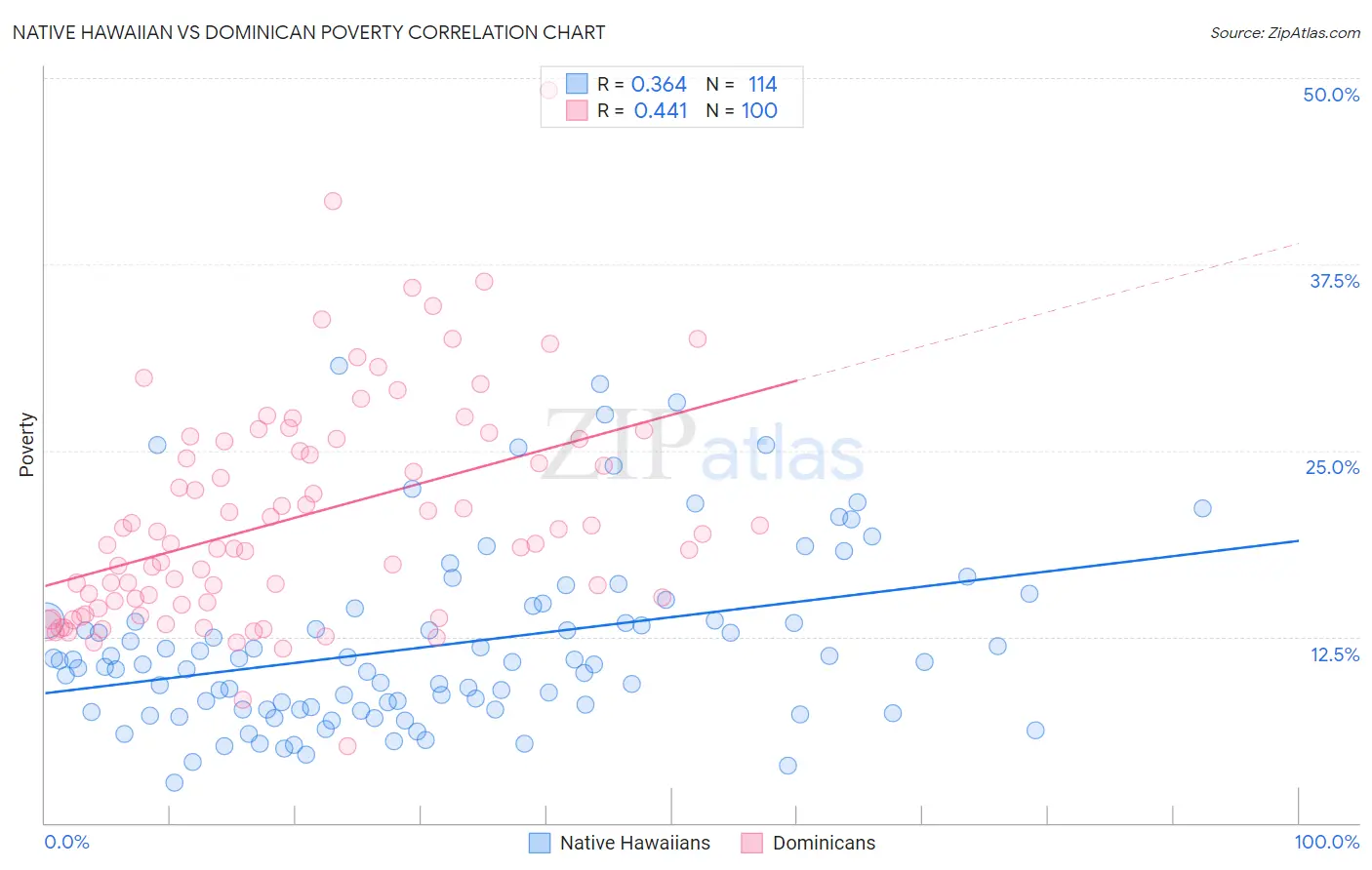Click the chart title text
This screenshot has width=1372, height=870.
coord(308,32)
